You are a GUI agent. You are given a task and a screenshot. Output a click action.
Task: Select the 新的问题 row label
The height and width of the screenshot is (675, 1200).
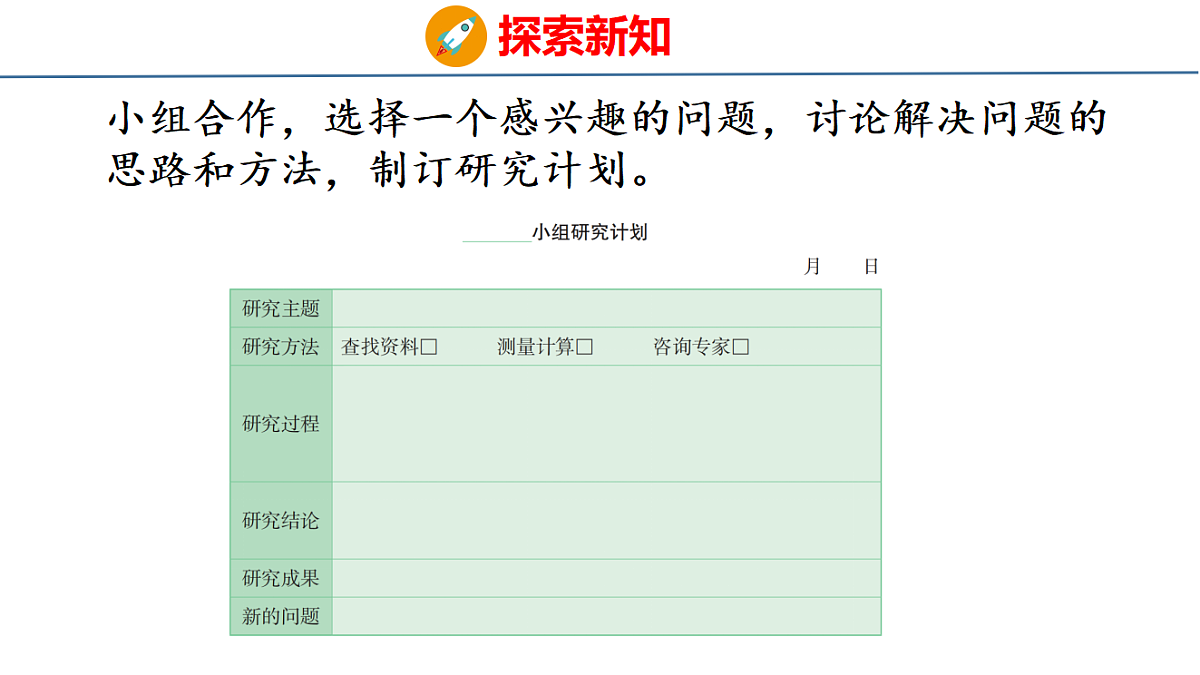[281, 616]
